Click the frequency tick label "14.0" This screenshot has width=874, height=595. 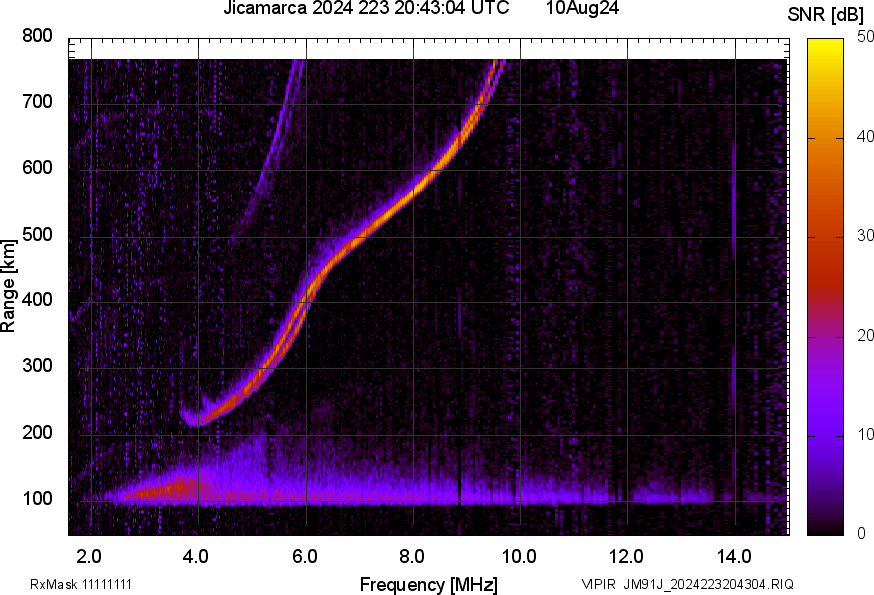734,557
